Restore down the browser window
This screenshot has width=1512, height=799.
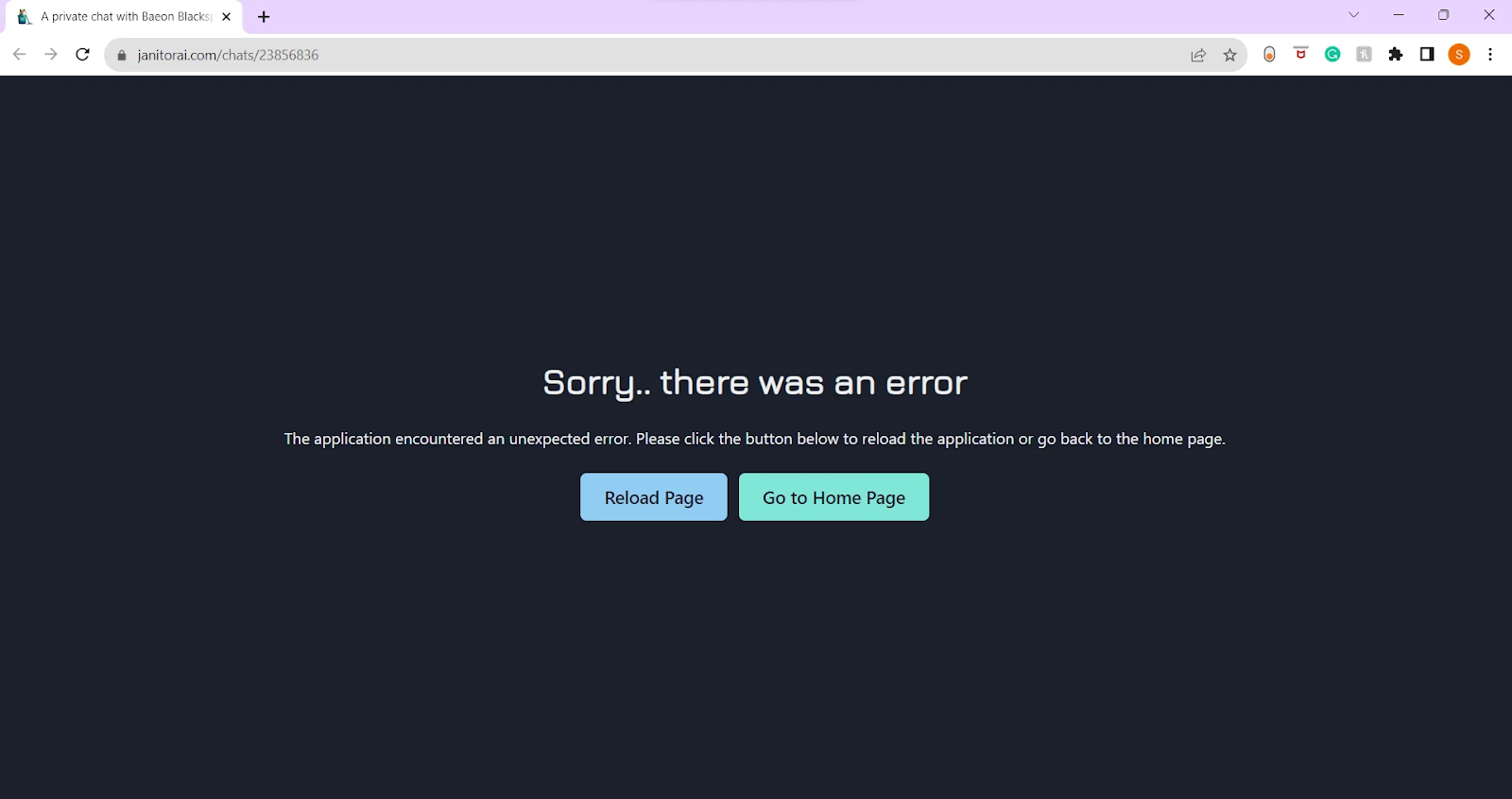pos(1443,15)
